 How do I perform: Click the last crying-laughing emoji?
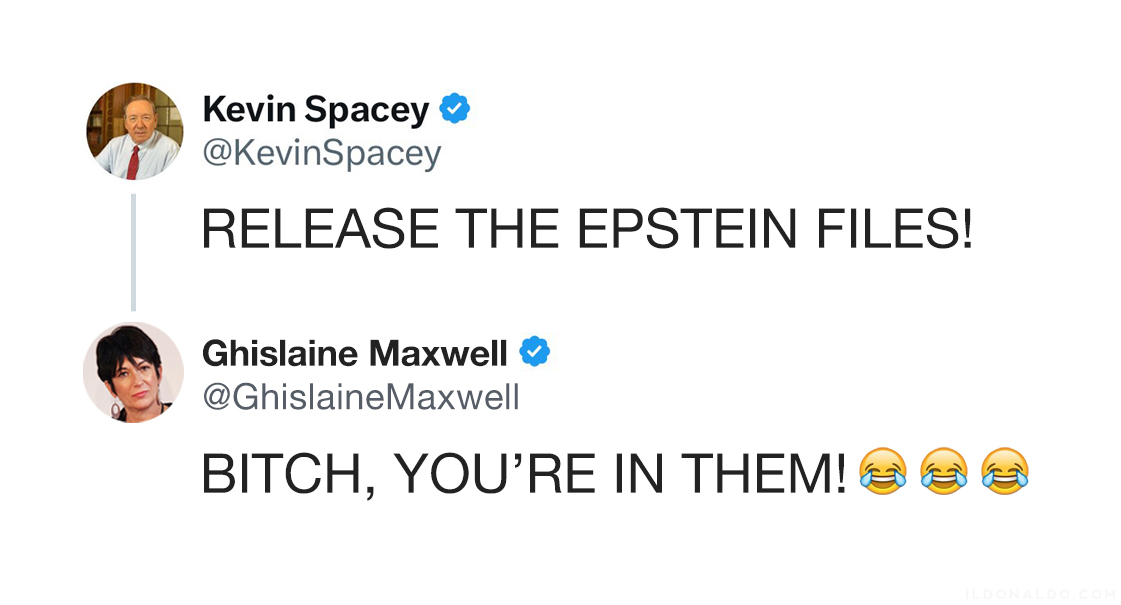pyautogui.click(x=1005, y=471)
